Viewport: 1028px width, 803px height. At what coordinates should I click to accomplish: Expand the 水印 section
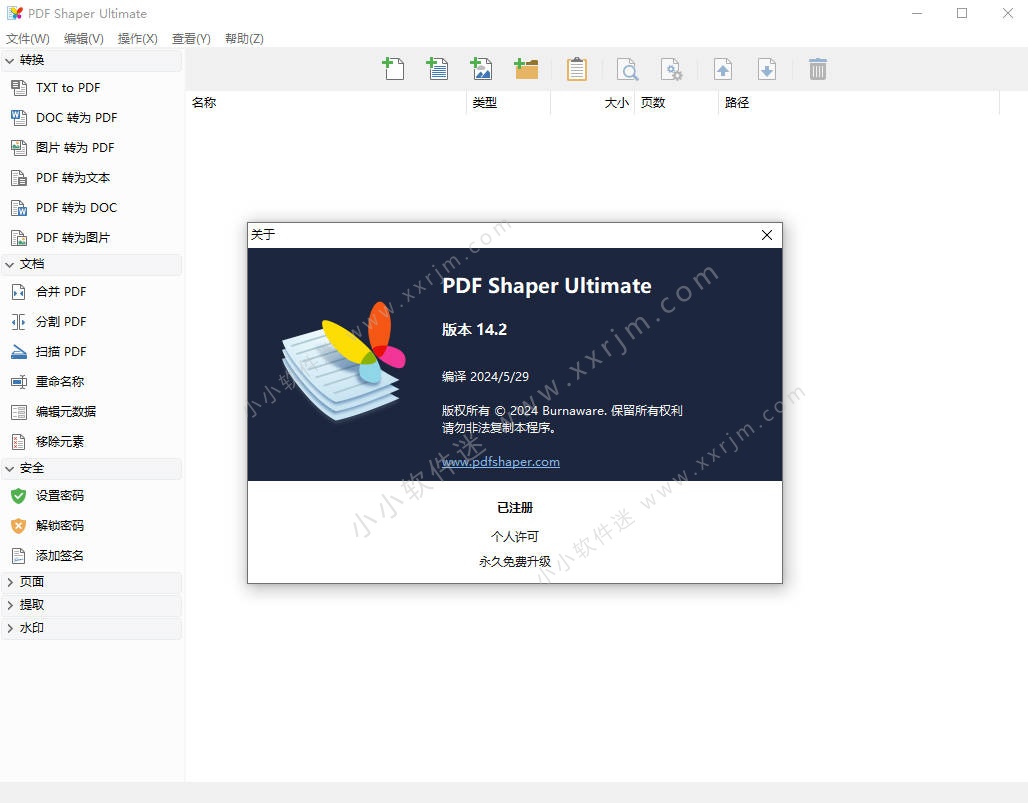coord(91,627)
